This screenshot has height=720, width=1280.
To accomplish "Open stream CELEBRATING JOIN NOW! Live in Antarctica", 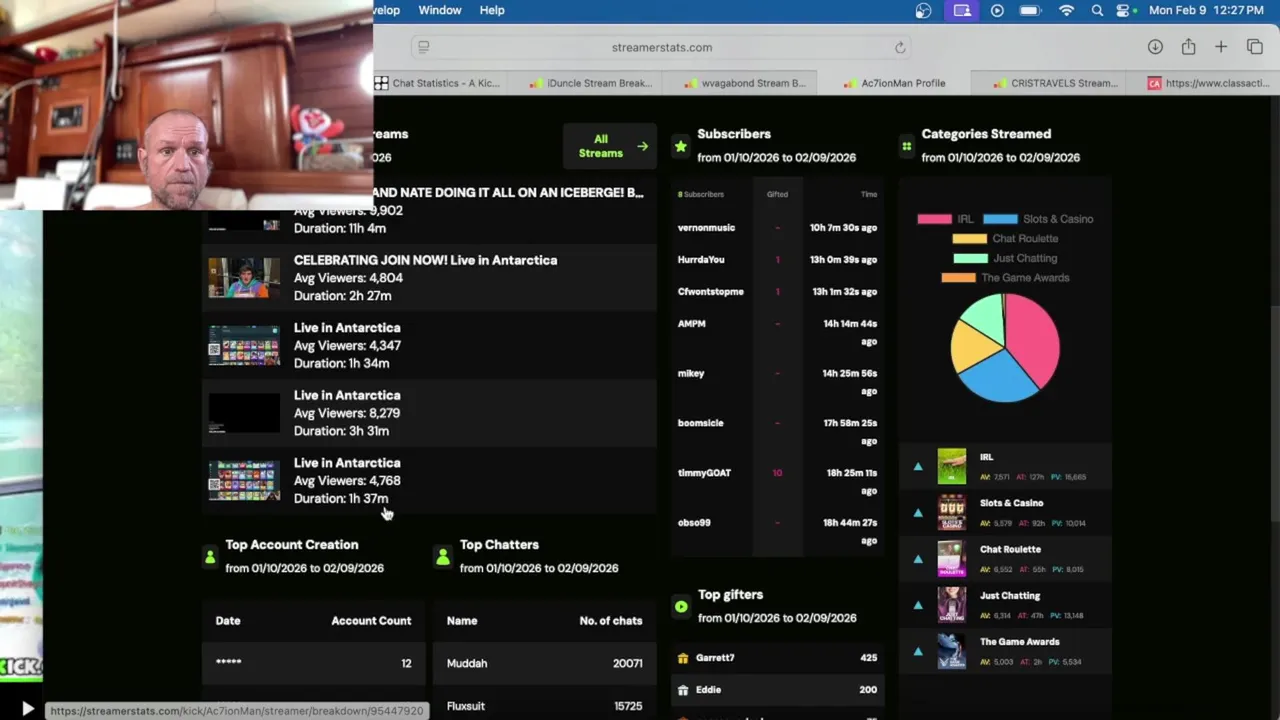I will point(425,260).
